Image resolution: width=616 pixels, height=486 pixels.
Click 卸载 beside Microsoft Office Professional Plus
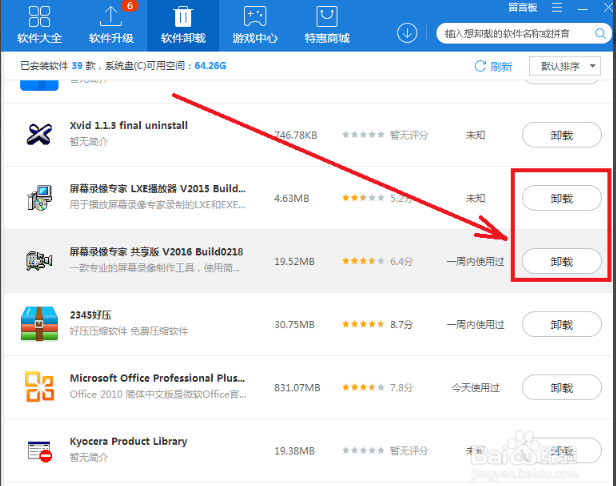click(561, 387)
